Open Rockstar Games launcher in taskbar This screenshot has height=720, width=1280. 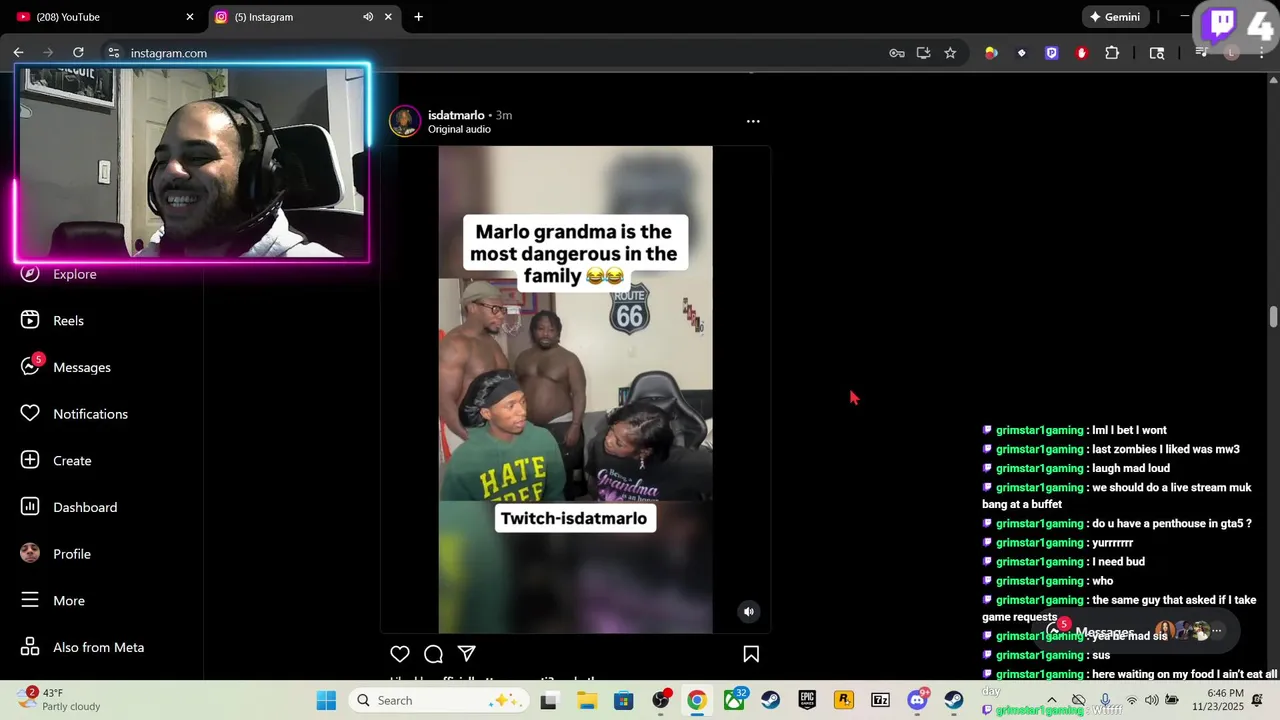844,700
